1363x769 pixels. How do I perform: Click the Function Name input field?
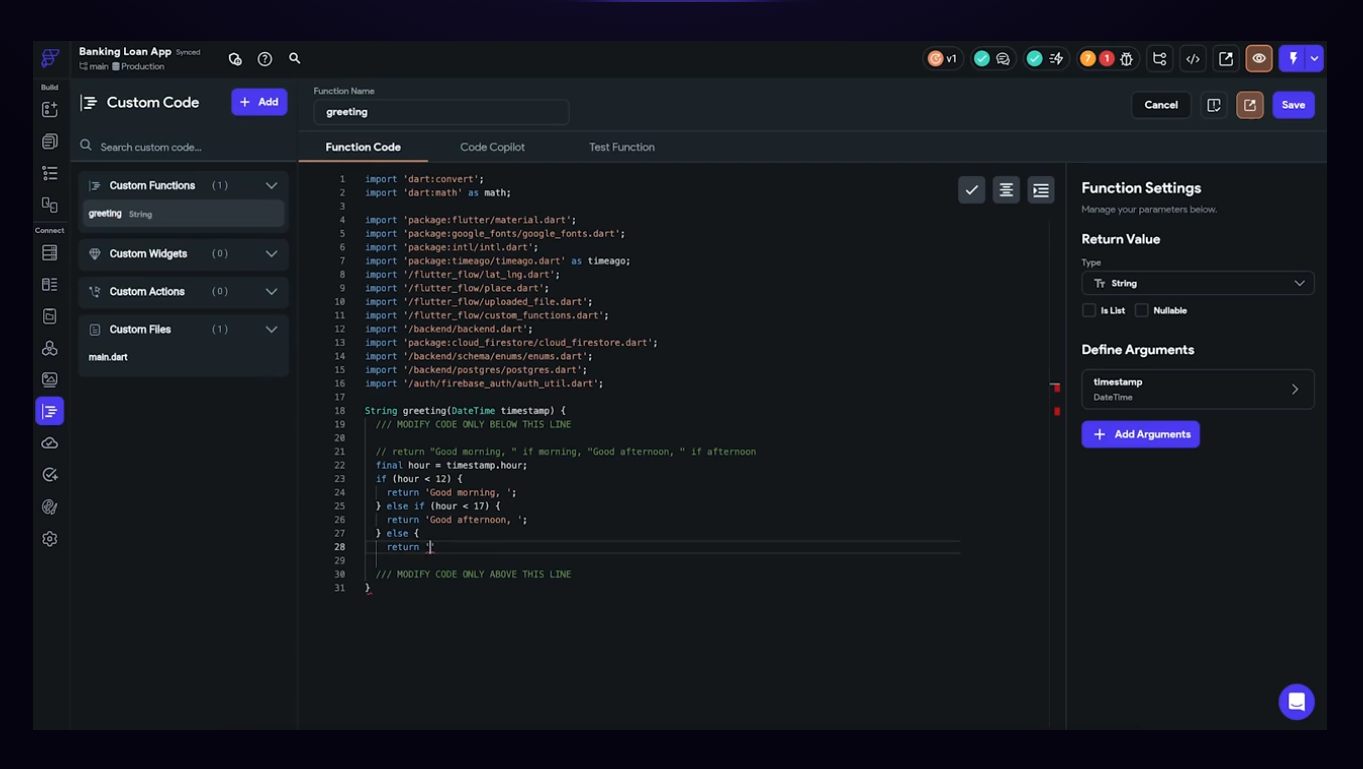coord(441,112)
